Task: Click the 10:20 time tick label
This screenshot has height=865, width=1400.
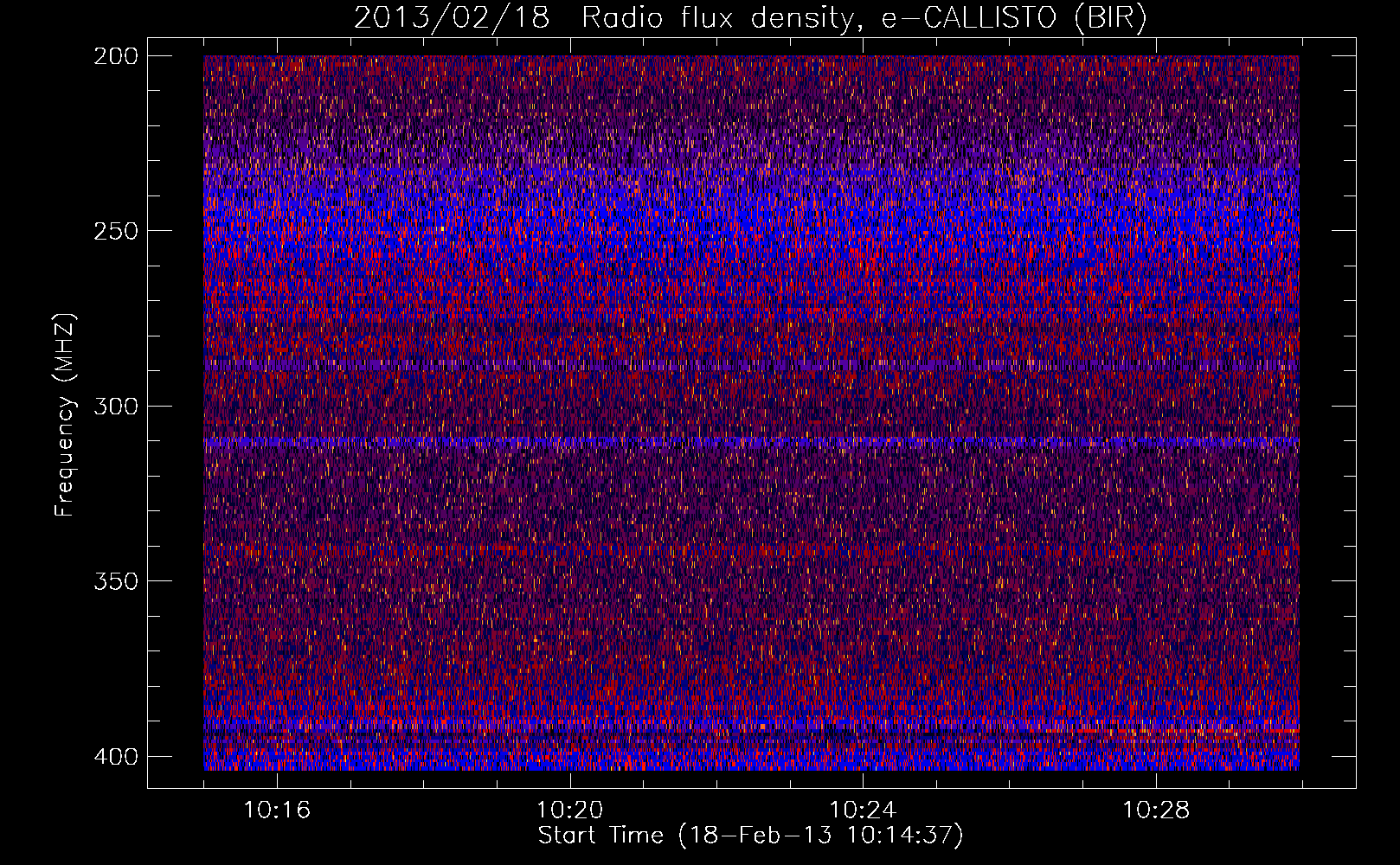Action: coord(570,811)
